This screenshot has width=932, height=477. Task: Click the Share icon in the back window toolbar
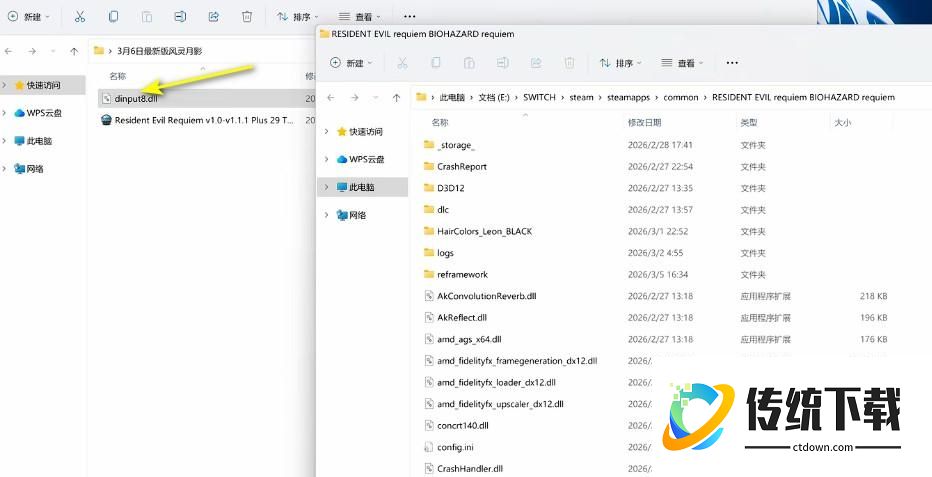click(x=213, y=17)
